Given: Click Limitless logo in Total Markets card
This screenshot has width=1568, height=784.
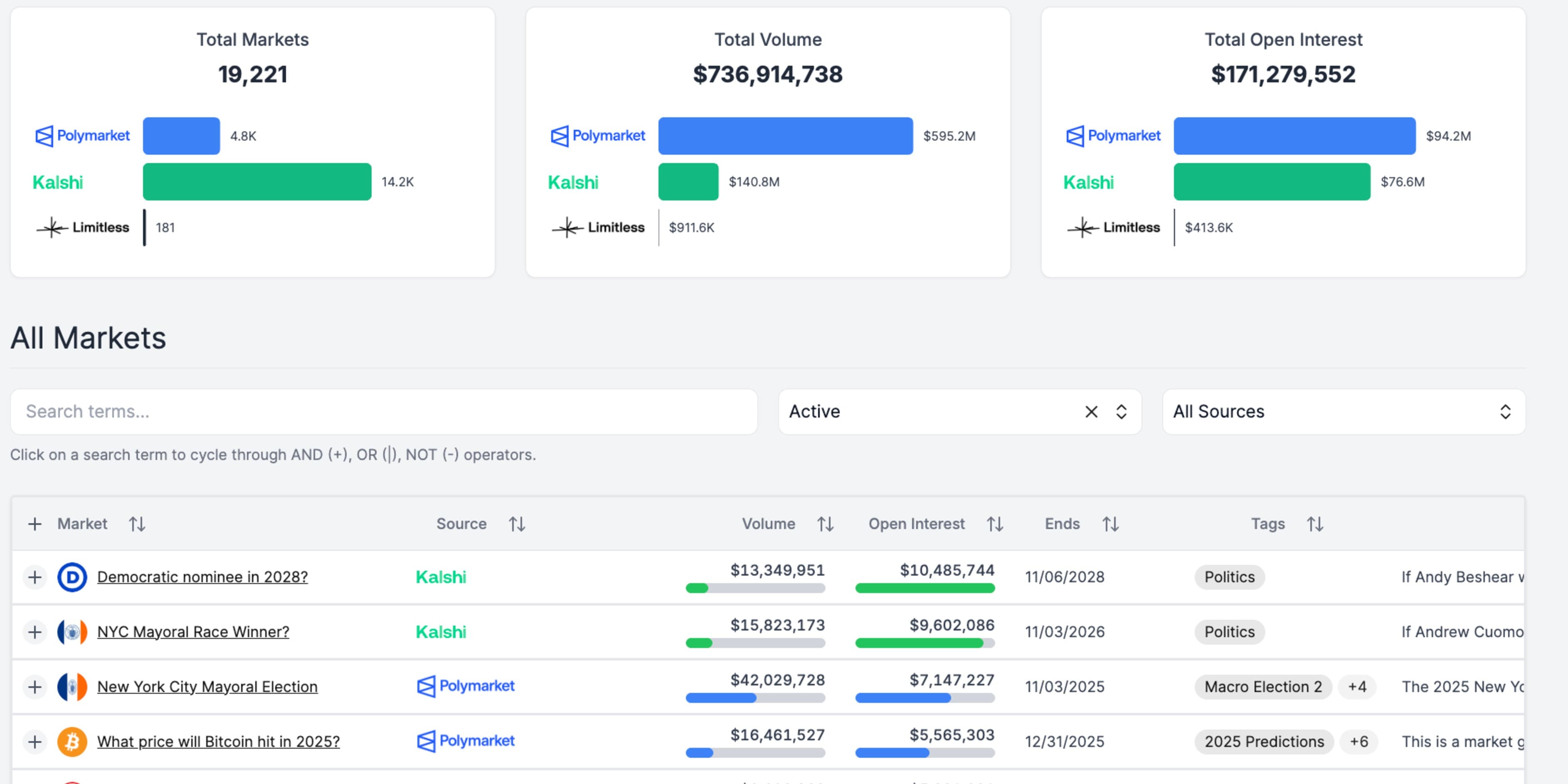Looking at the screenshot, I should [83, 227].
